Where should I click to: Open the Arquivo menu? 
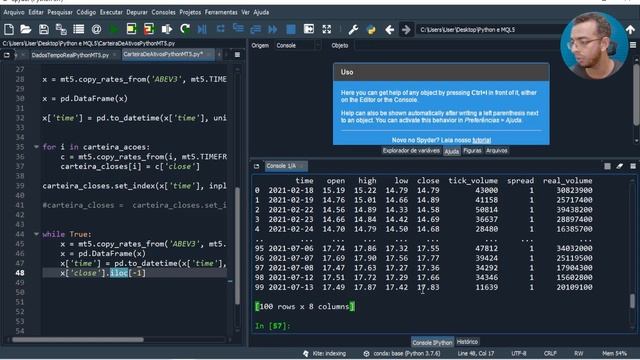click(x=14, y=12)
